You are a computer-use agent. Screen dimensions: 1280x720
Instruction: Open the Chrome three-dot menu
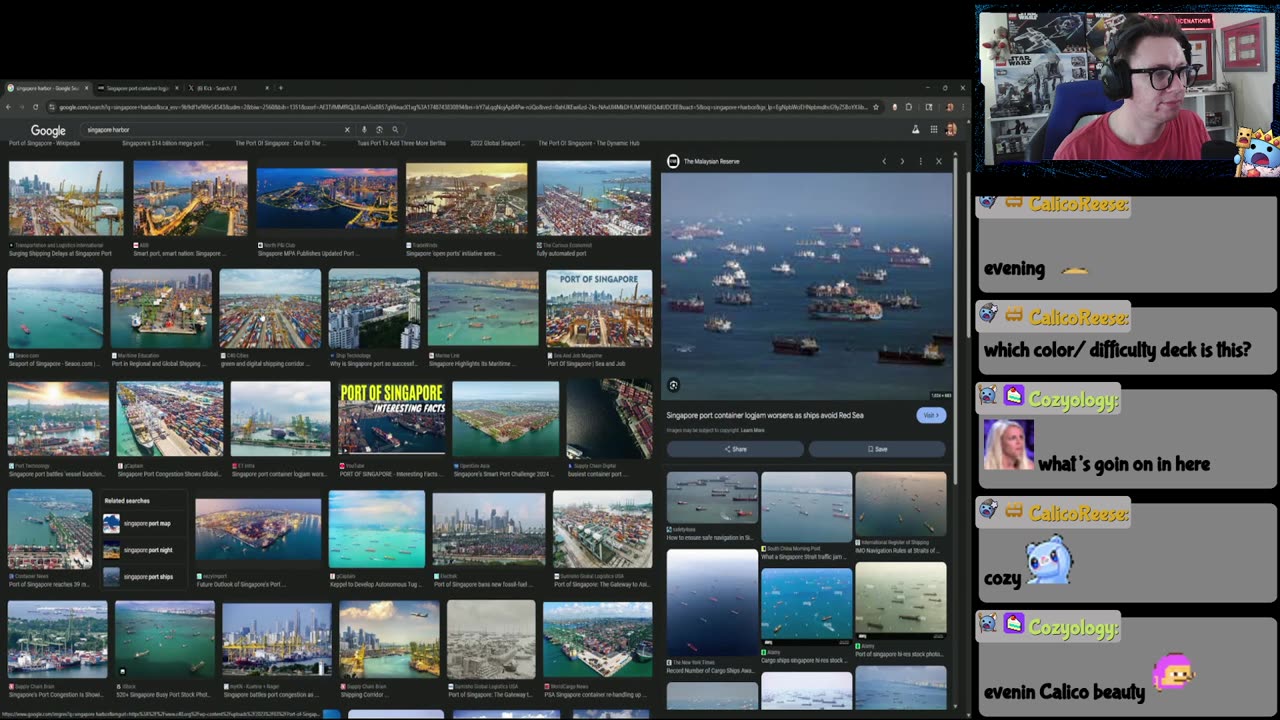[962, 107]
